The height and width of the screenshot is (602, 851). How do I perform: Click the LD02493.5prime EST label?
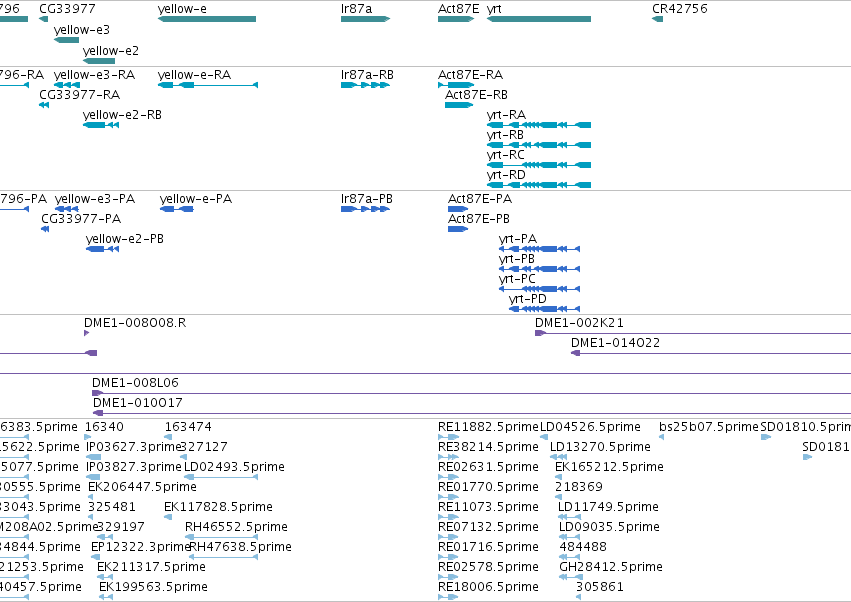click(x=234, y=467)
